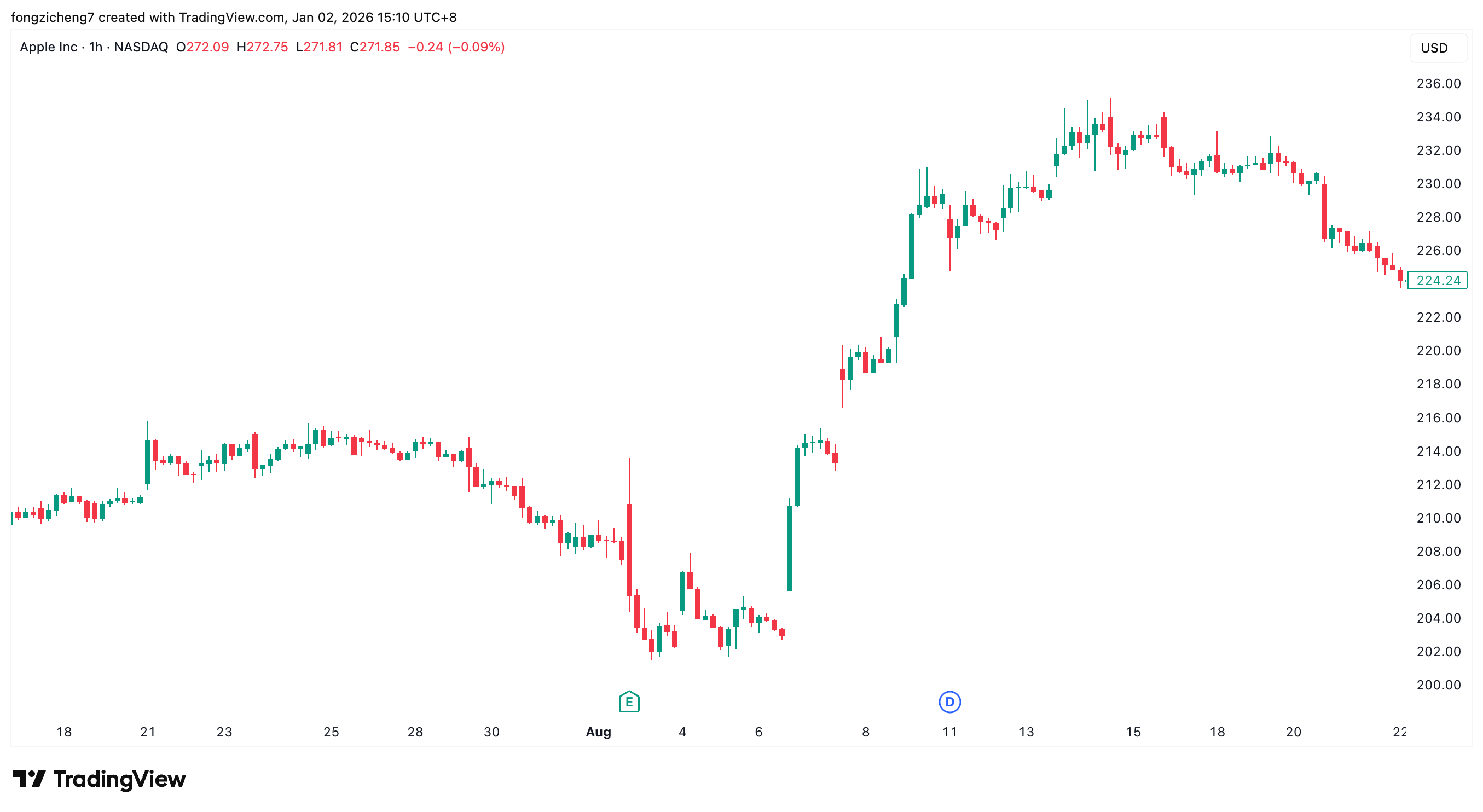Click the Apple Inc symbol title
The height and width of the screenshot is (812, 1483).
(48, 47)
